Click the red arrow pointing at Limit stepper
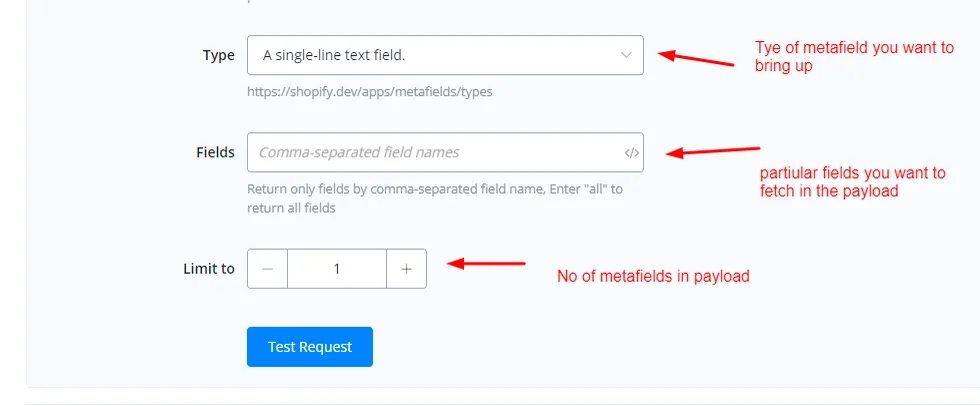980x406 pixels. click(486, 264)
